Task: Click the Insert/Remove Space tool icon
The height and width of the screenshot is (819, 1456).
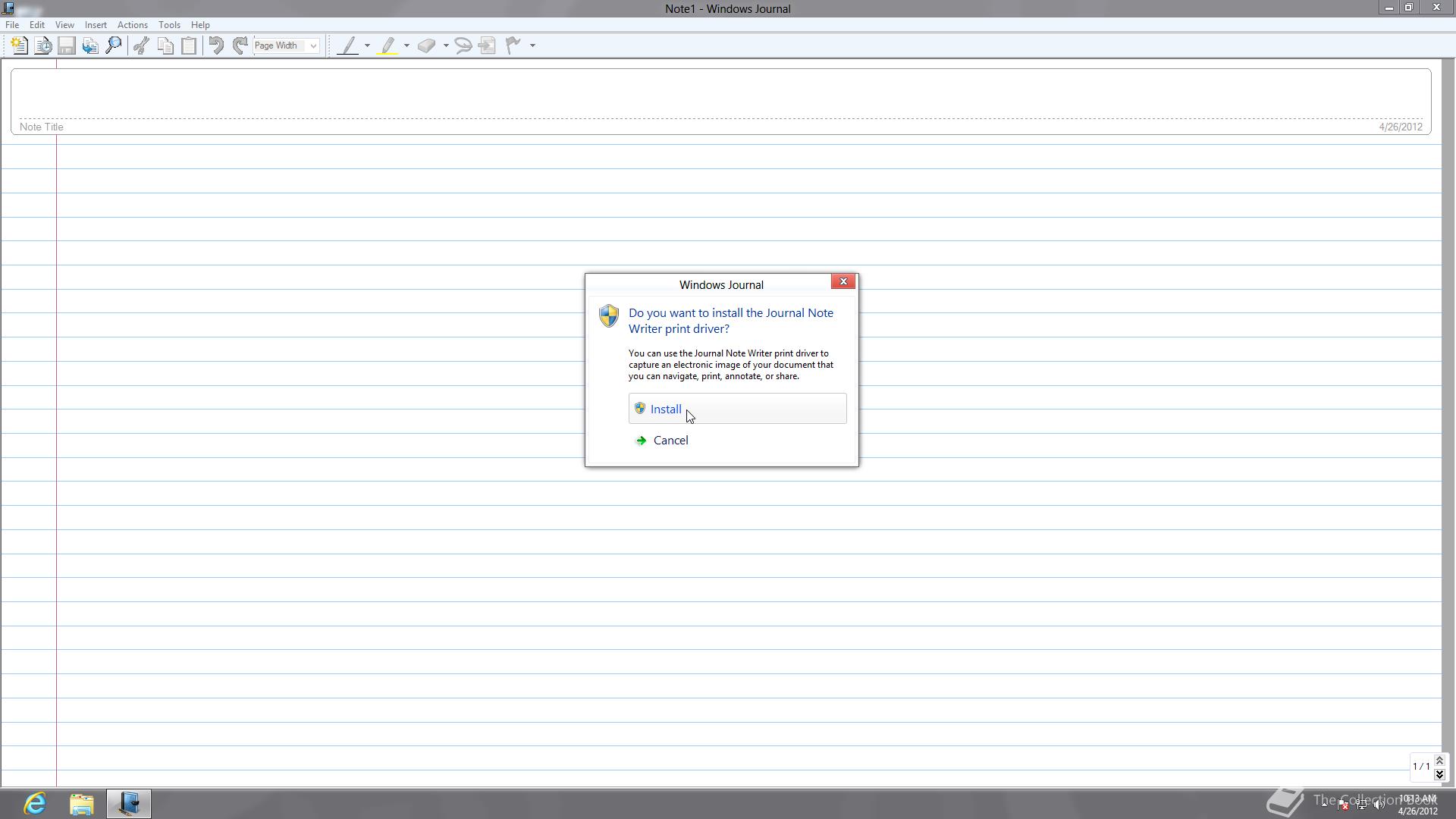Action: 488,45
